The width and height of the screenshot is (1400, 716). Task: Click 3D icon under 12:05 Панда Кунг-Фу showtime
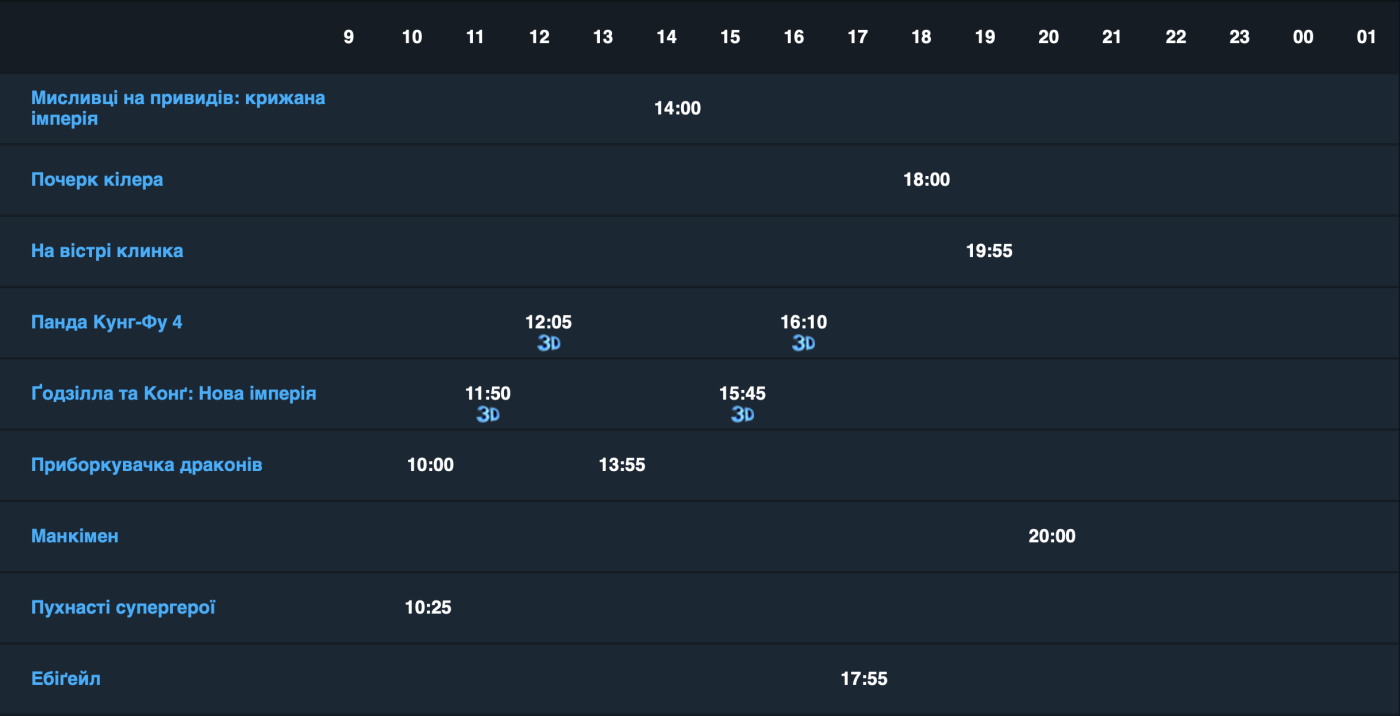tap(549, 343)
